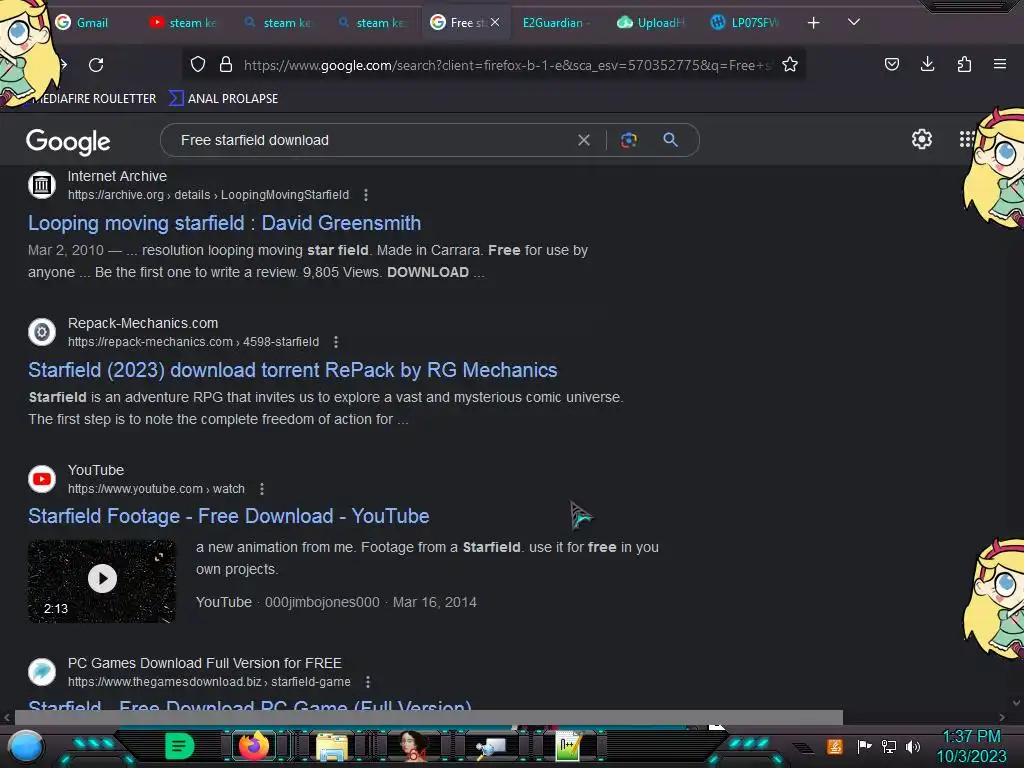Click the Google logo
Image resolution: width=1024 pixels, height=768 pixels.
pos(68,141)
